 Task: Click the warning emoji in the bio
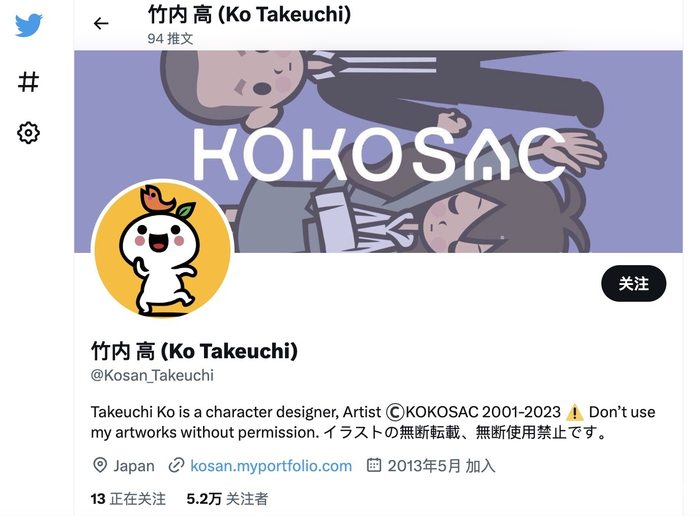point(575,412)
